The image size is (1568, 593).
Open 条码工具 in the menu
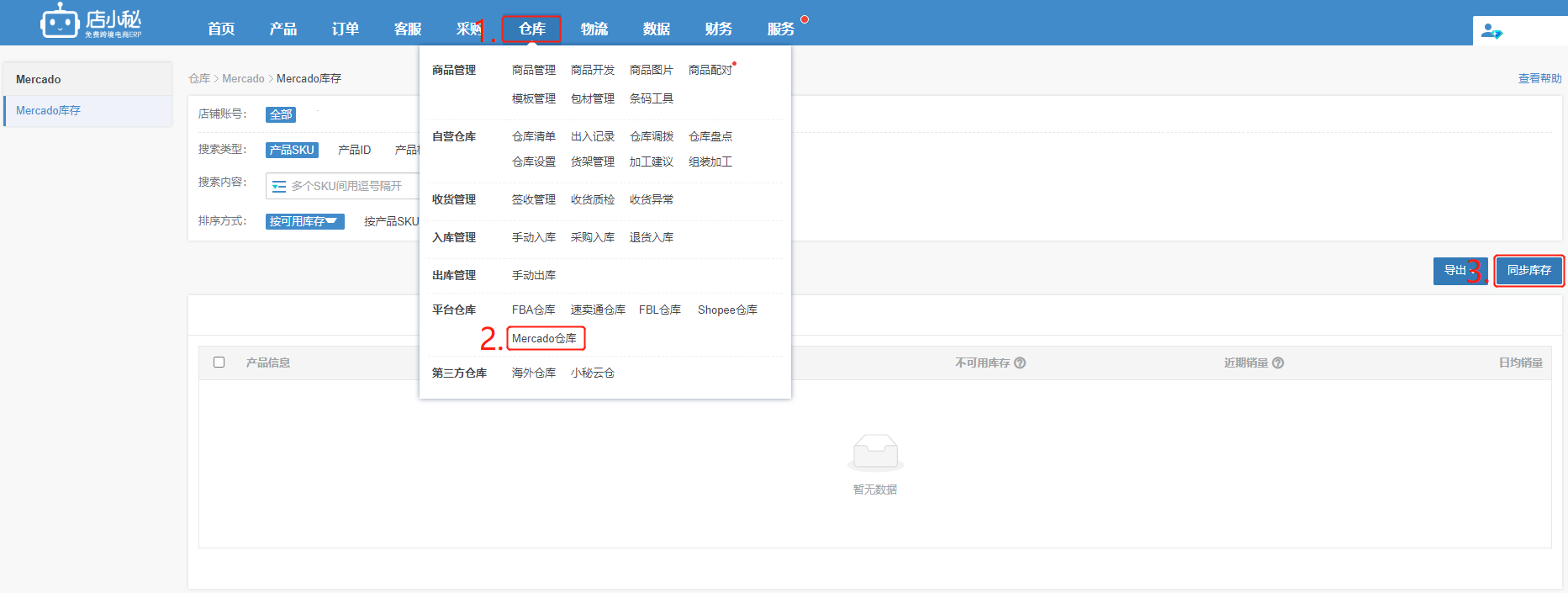pos(652,98)
